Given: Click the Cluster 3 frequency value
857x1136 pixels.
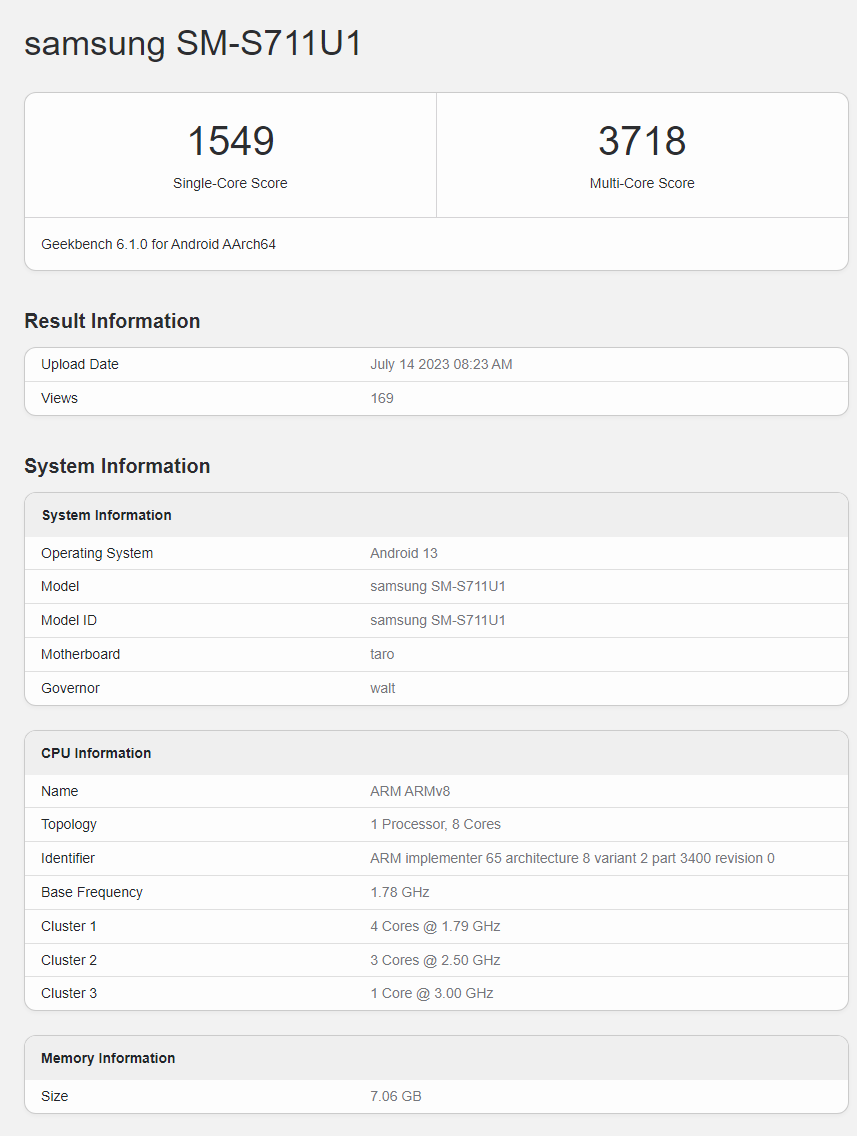Looking at the screenshot, I should coord(432,993).
